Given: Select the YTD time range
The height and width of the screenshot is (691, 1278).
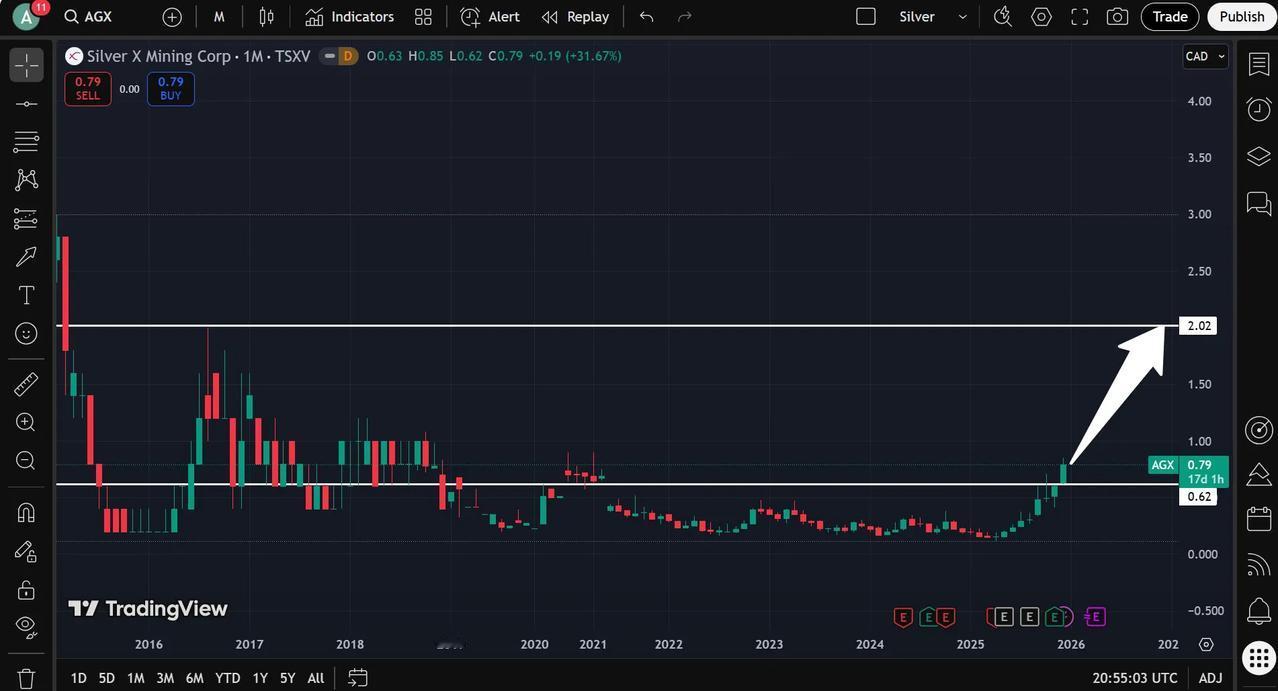Looking at the screenshot, I should pyautogui.click(x=228, y=678).
